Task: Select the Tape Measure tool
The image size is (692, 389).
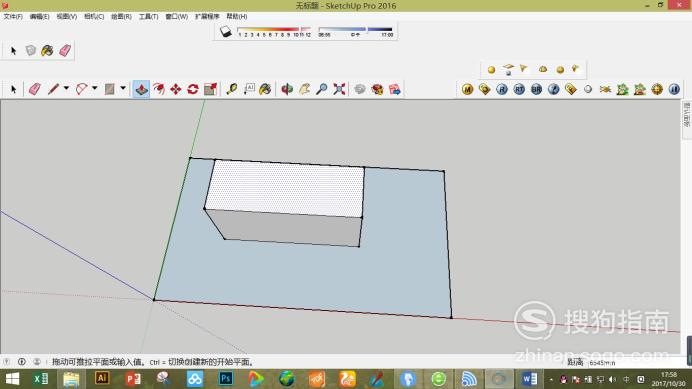Action: (232, 89)
